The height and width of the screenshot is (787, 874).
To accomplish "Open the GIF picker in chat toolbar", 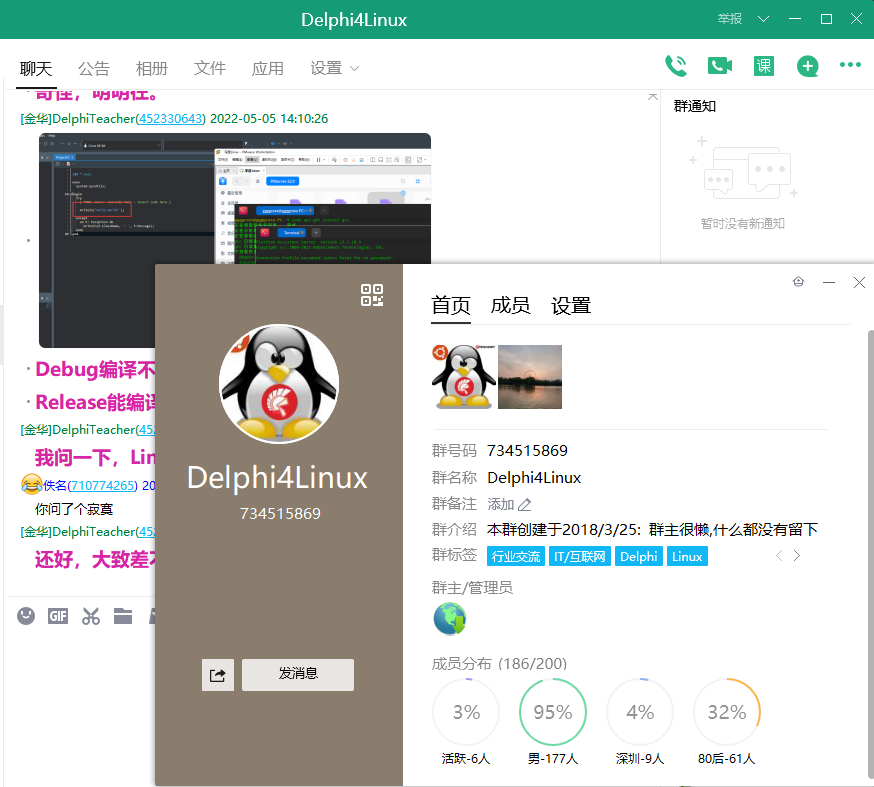I will [x=58, y=616].
